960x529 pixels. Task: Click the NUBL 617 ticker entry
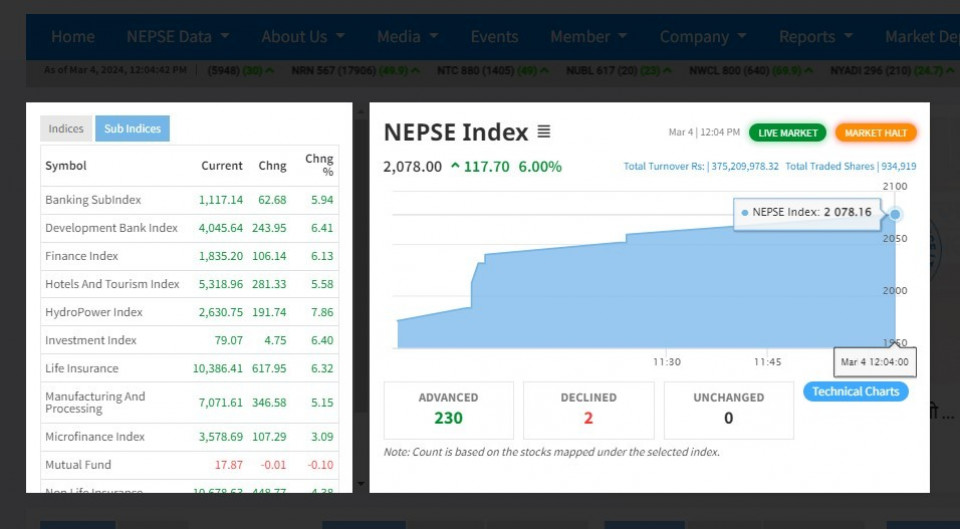pyautogui.click(x=618, y=71)
